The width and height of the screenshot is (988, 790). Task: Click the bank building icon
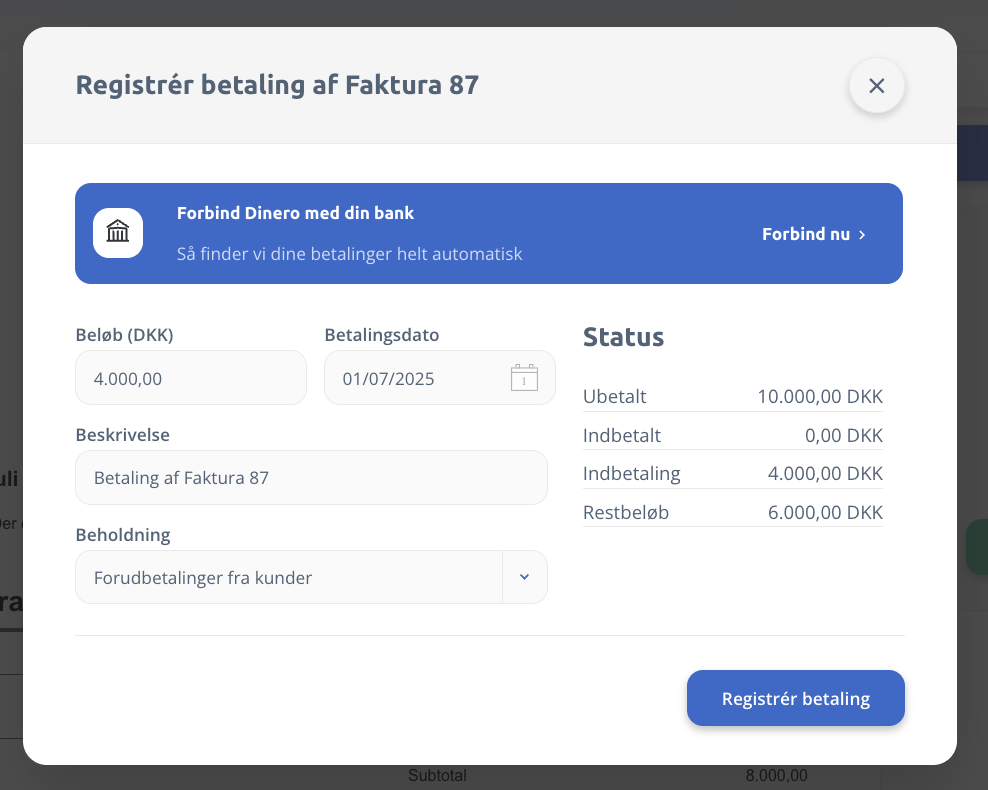[118, 233]
